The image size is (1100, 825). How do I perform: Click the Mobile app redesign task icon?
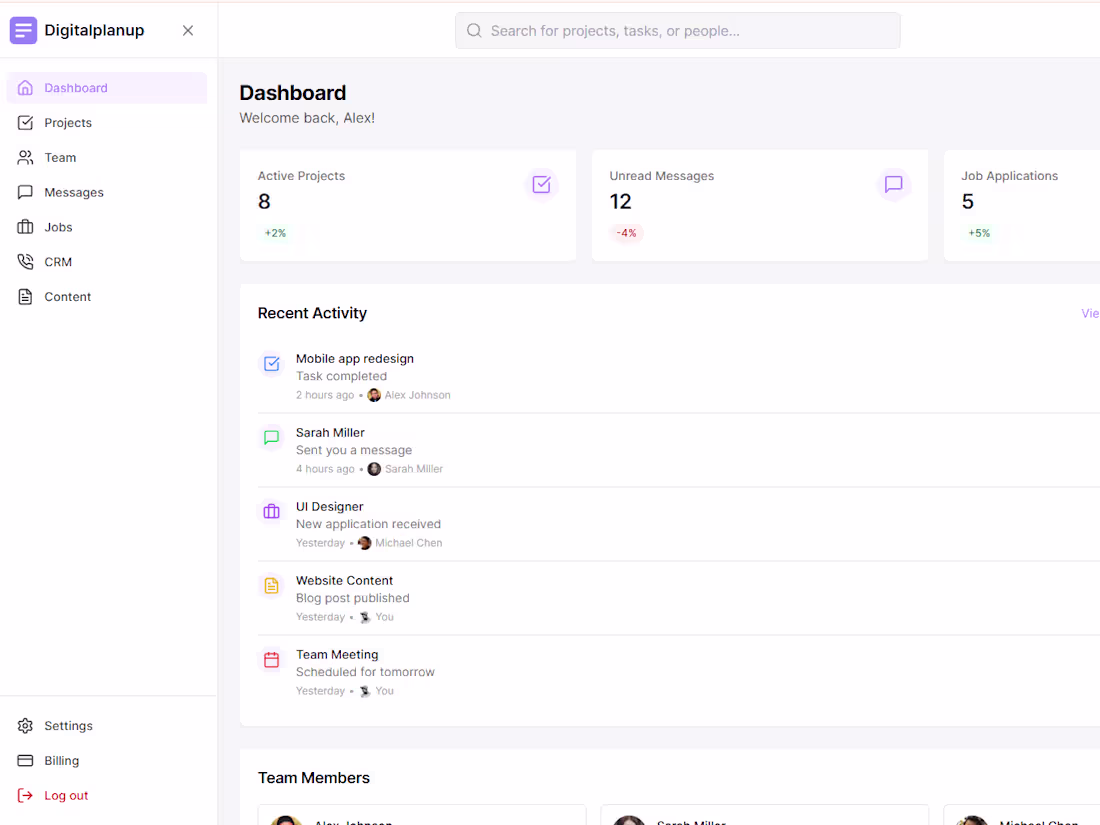pyautogui.click(x=271, y=363)
